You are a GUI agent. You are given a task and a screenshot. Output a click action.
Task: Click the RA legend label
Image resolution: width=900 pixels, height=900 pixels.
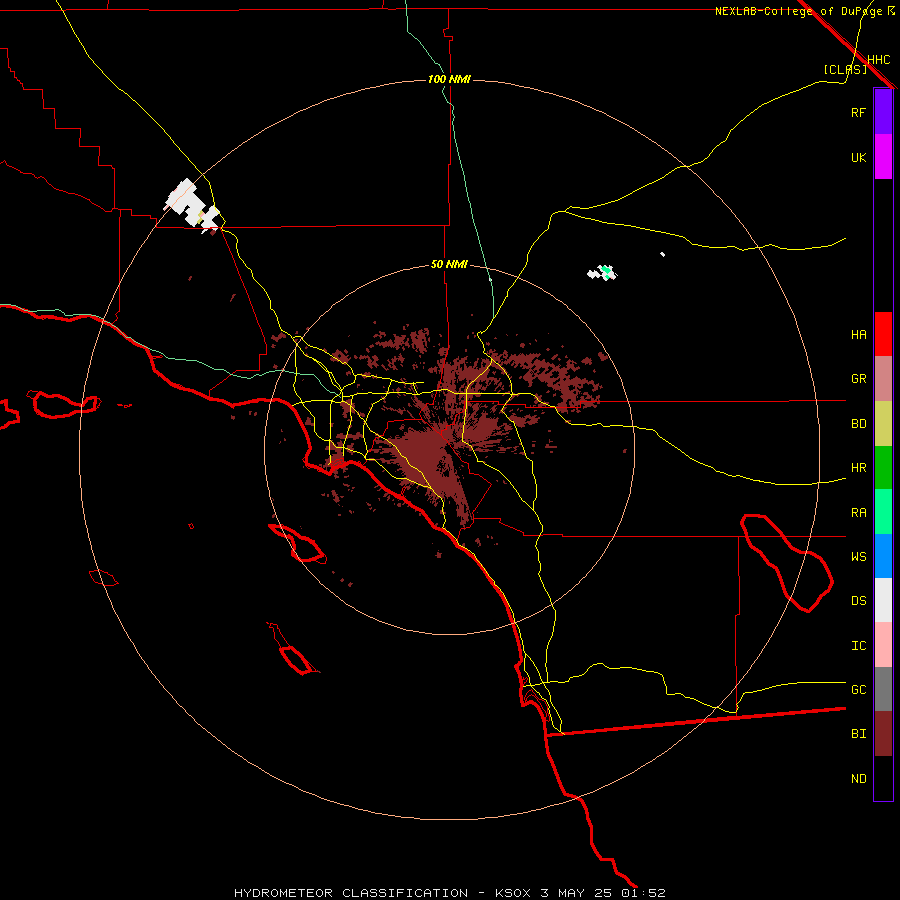coord(858,513)
